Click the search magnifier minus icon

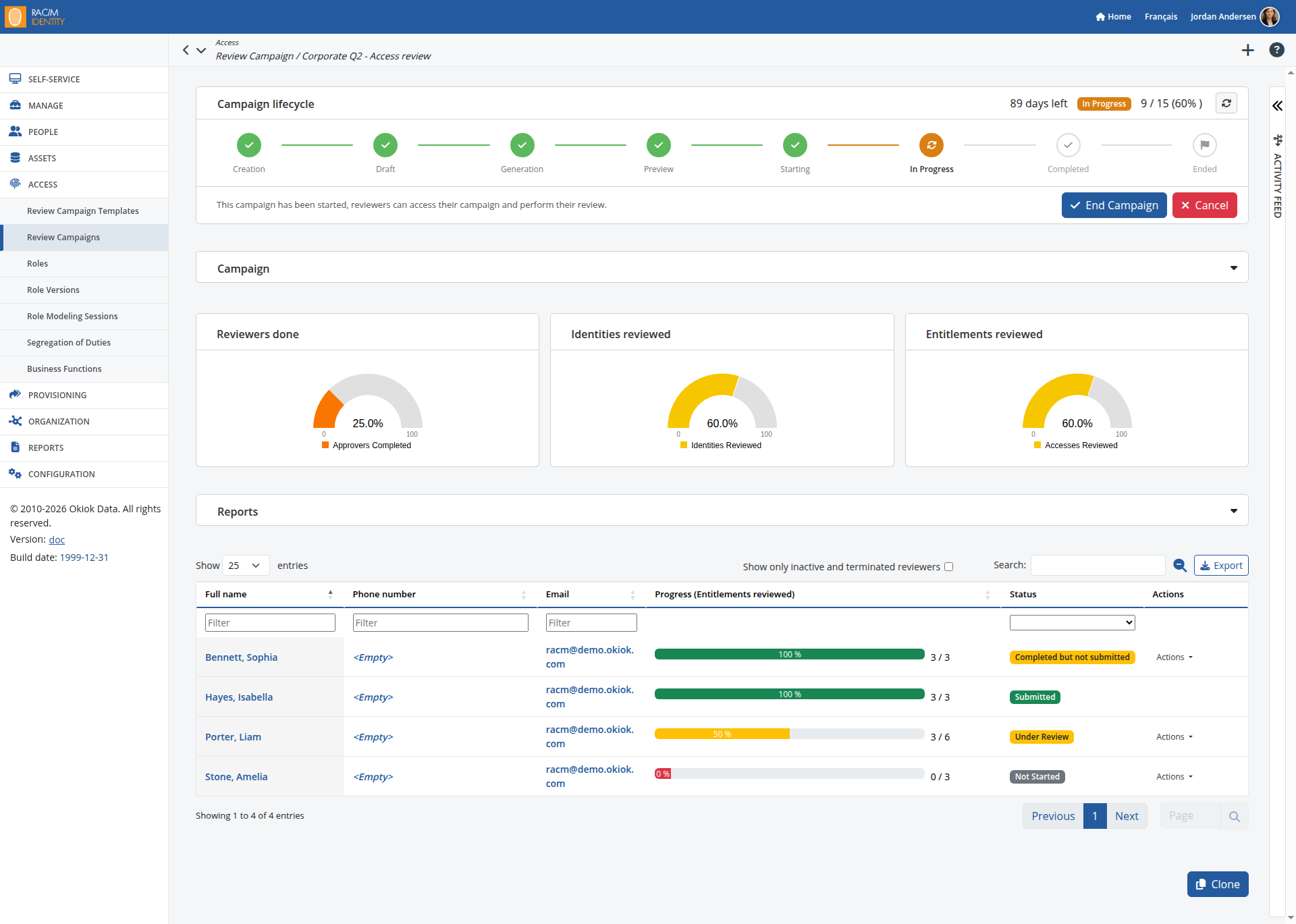pos(1180,566)
